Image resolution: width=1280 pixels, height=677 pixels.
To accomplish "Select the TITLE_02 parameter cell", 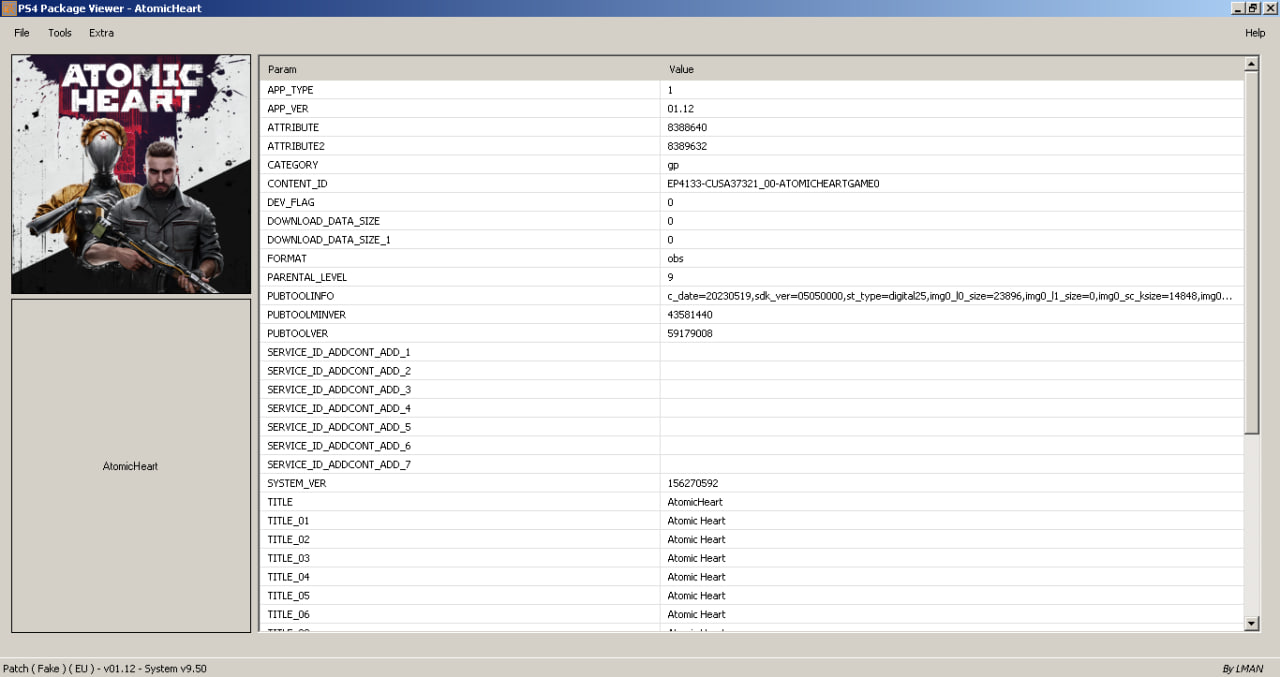I will point(460,540).
